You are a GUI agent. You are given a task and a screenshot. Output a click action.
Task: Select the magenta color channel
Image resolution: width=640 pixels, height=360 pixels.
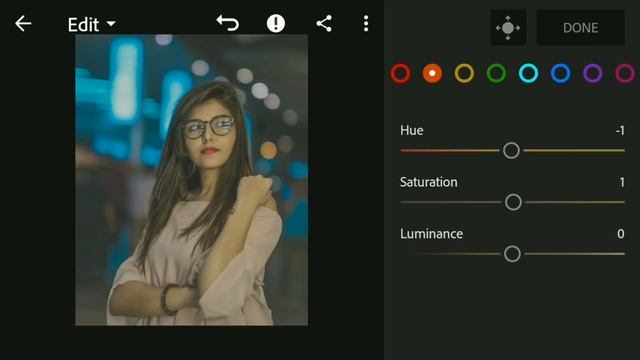pos(625,73)
